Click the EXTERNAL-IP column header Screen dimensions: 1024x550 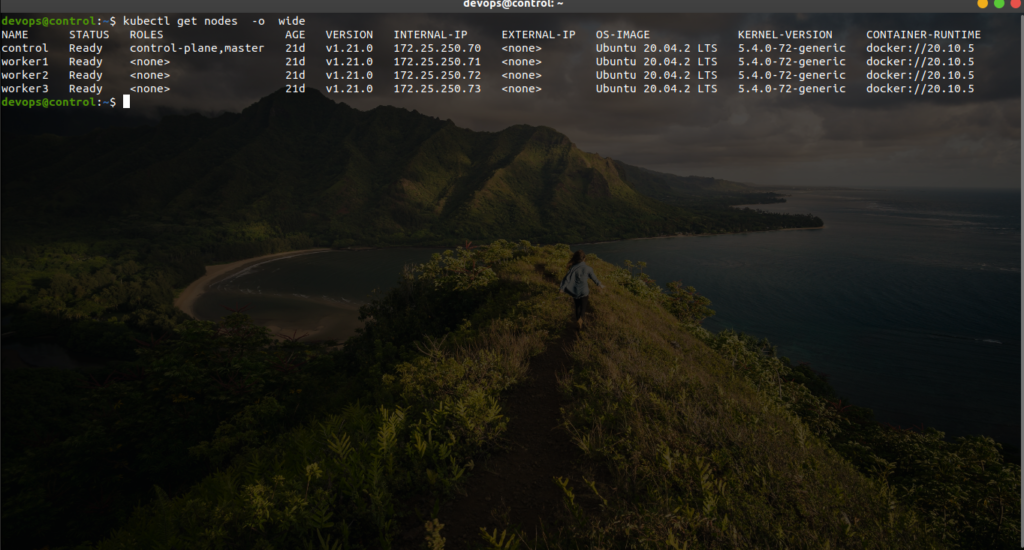[539, 35]
